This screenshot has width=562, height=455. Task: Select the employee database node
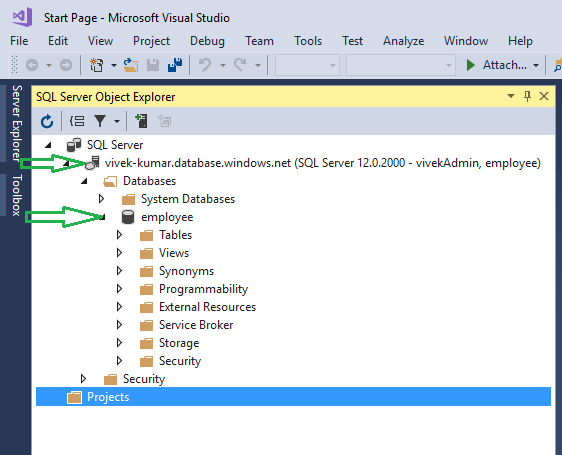[x=167, y=217]
